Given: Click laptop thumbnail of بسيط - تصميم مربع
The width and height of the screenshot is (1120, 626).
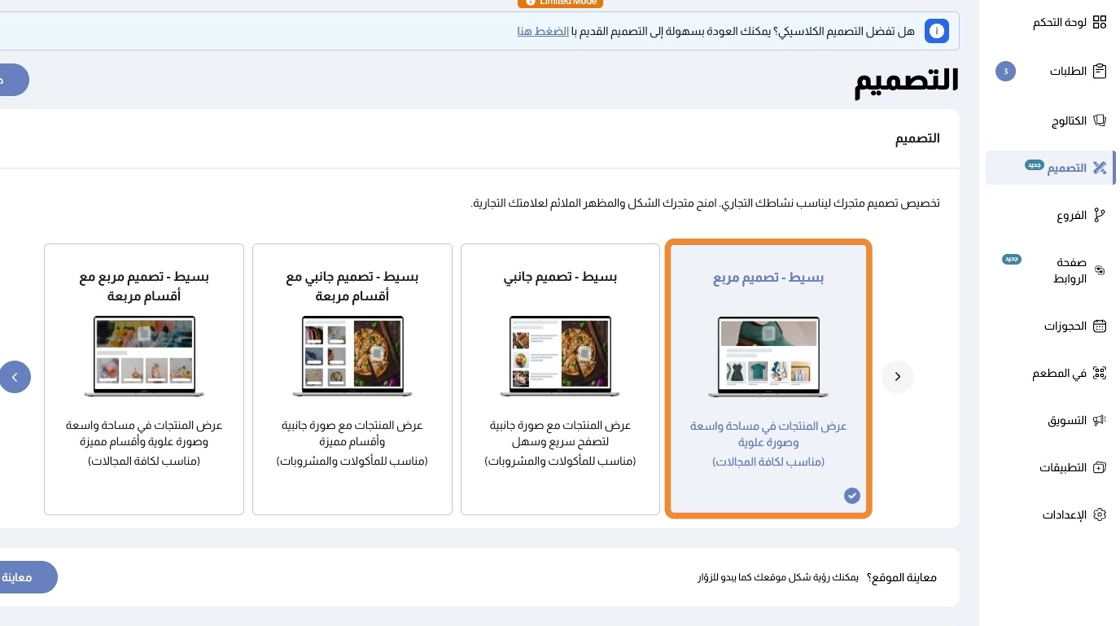Looking at the screenshot, I should [769, 356].
